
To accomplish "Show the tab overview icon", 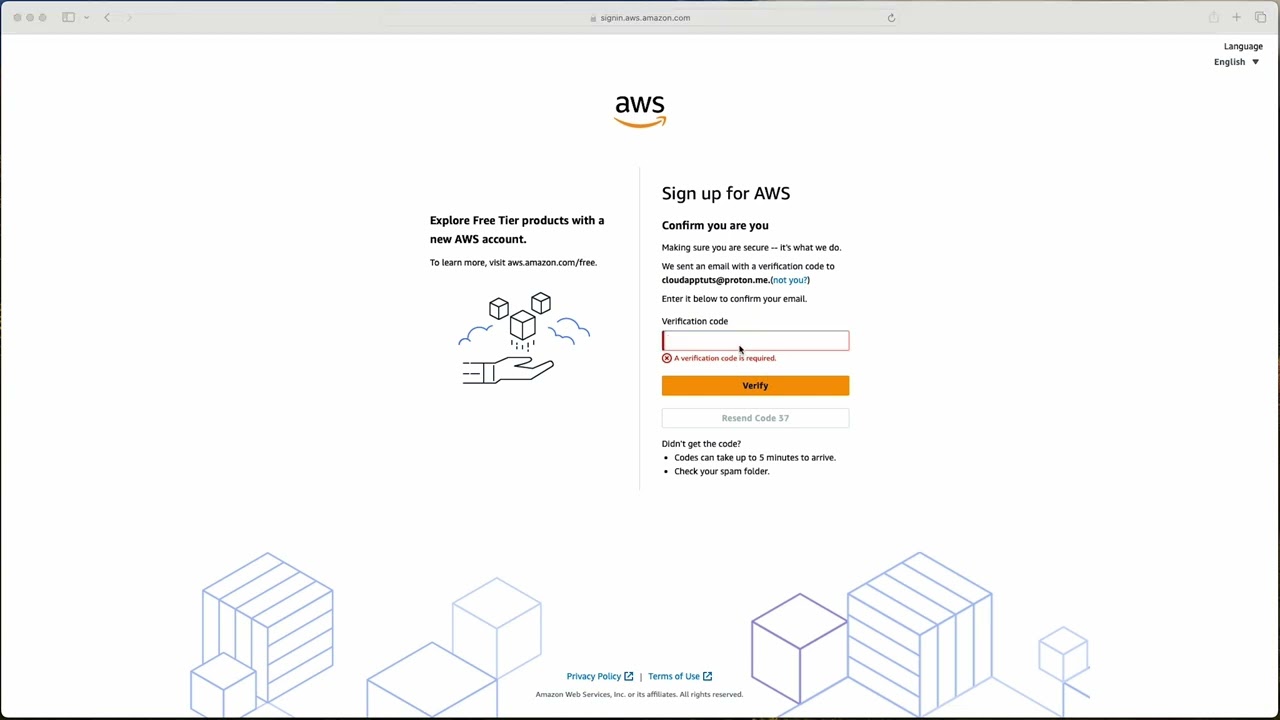I will [x=1260, y=18].
